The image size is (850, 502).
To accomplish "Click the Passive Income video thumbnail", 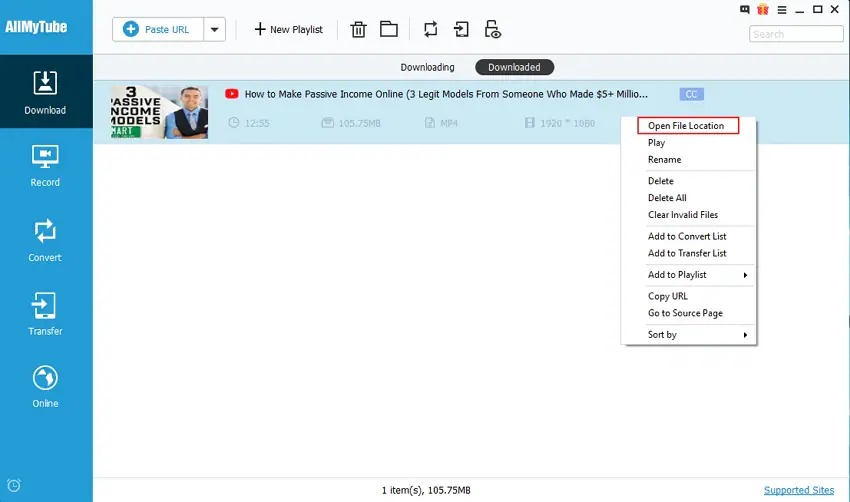I will [159, 112].
